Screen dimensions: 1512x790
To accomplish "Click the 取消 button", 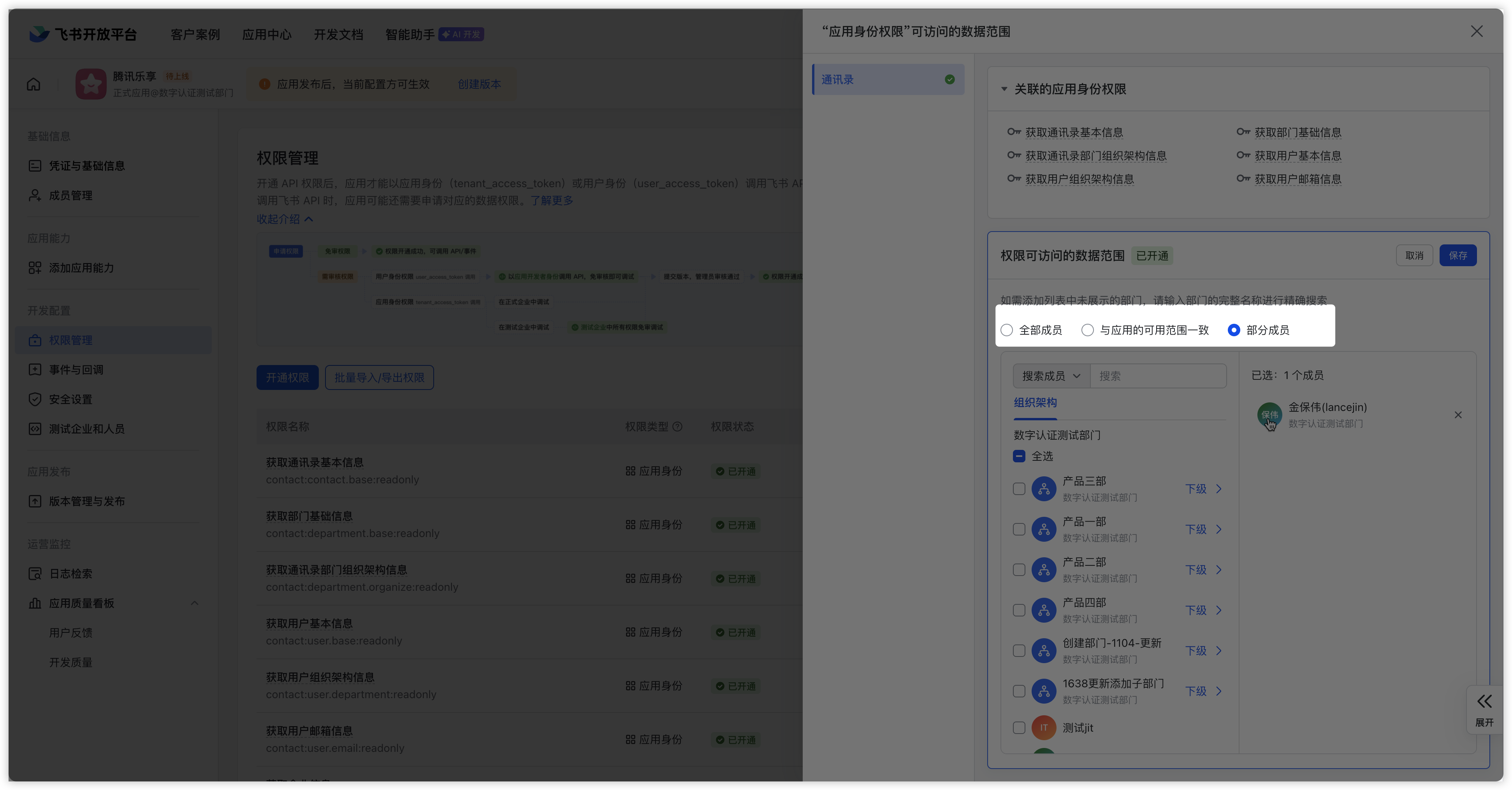I will pos(1414,255).
